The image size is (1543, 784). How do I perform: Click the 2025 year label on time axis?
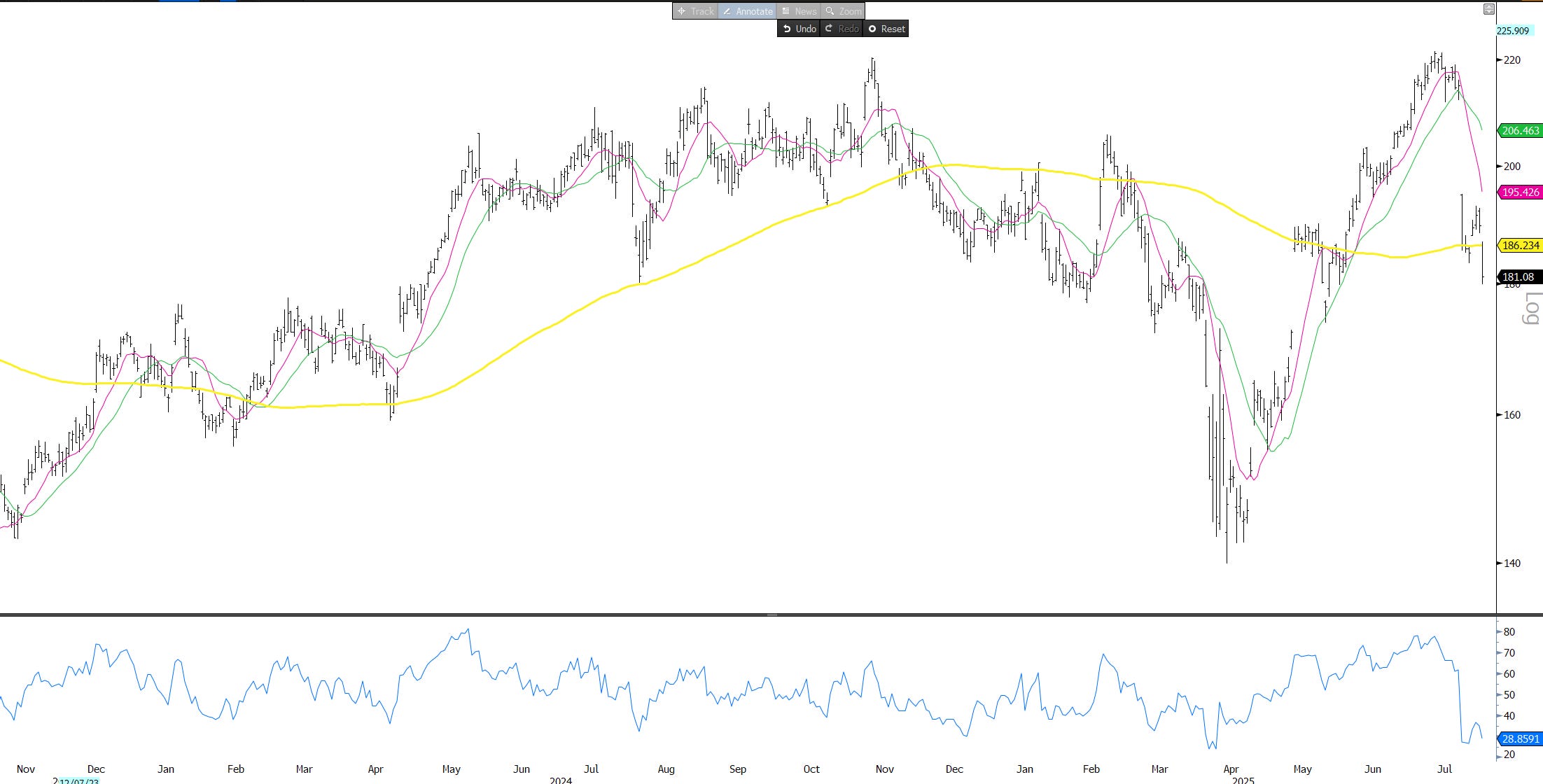pyautogui.click(x=1243, y=780)
